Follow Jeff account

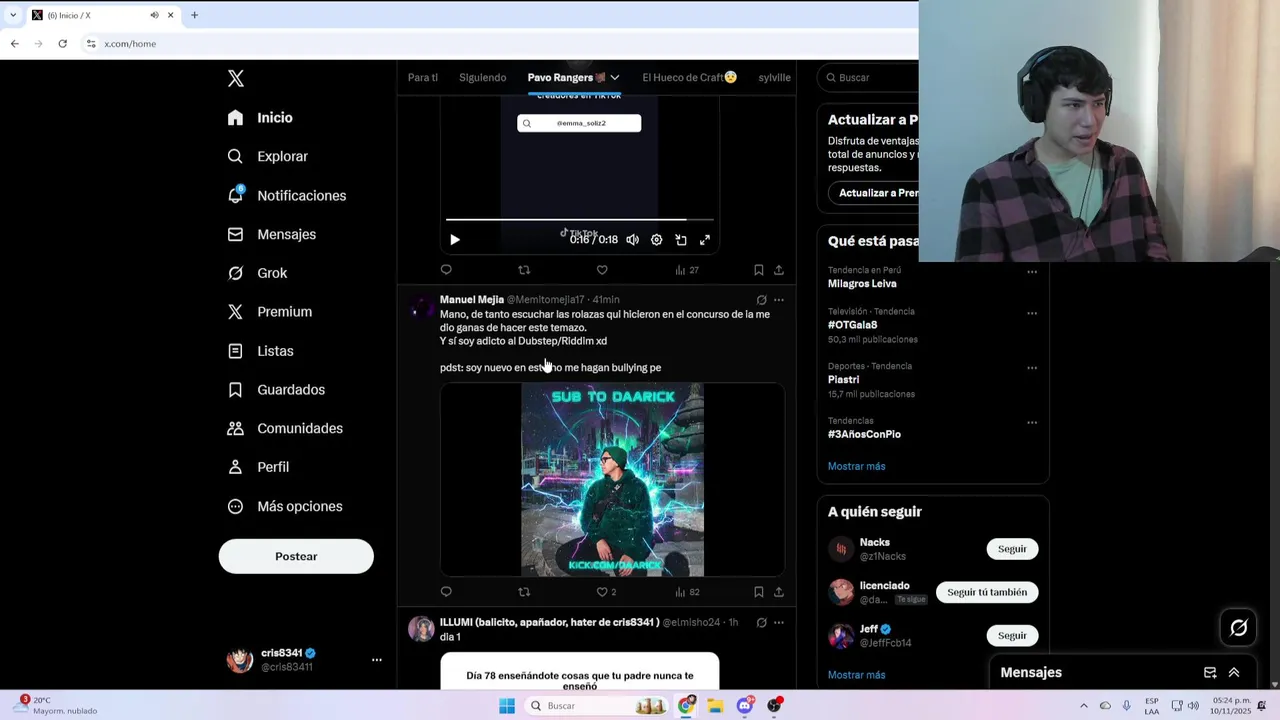point(1012,635)
